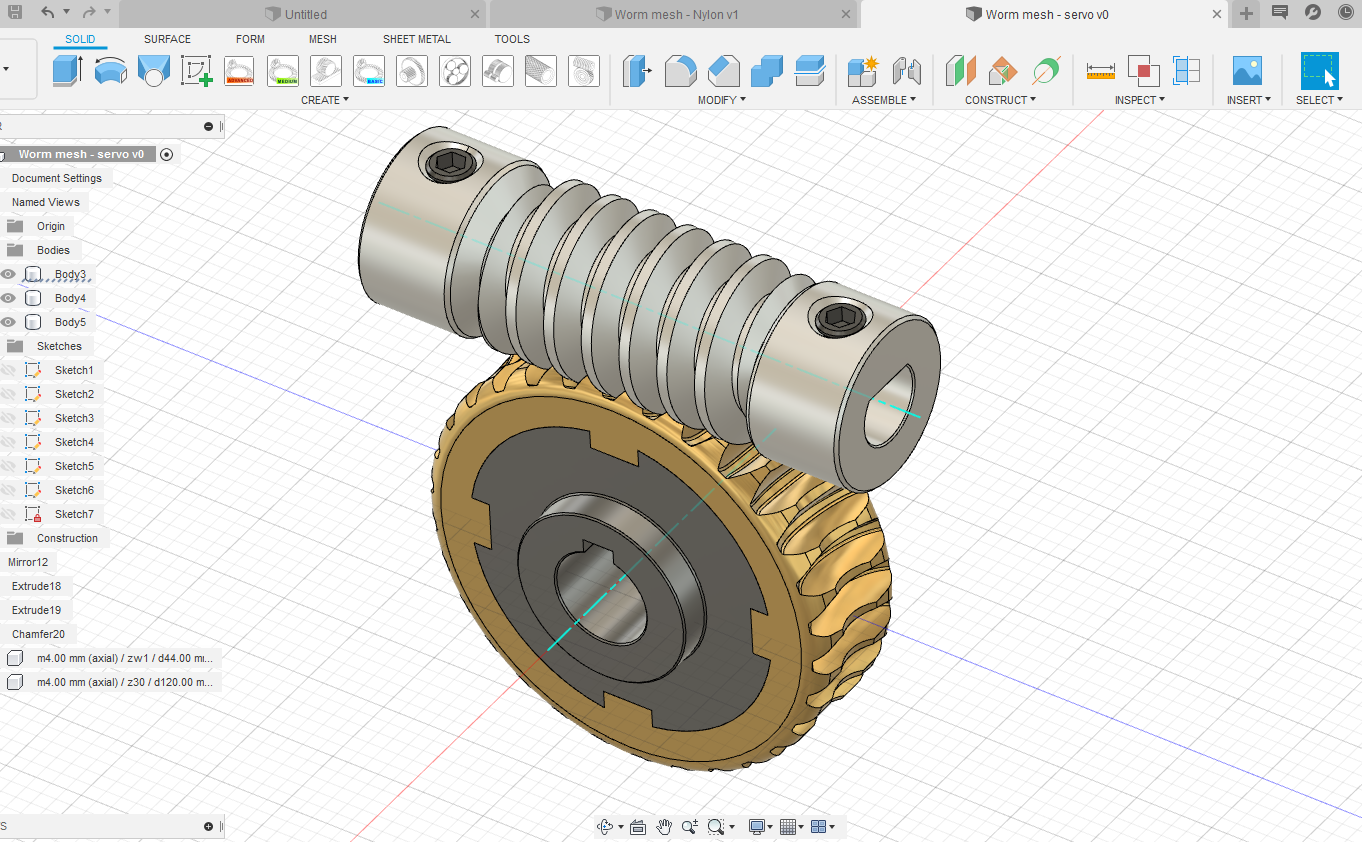Open the INSPECT dropdown menu
The height and width of the screenshot is (842, 1362).
click(x=1141, y=100)
